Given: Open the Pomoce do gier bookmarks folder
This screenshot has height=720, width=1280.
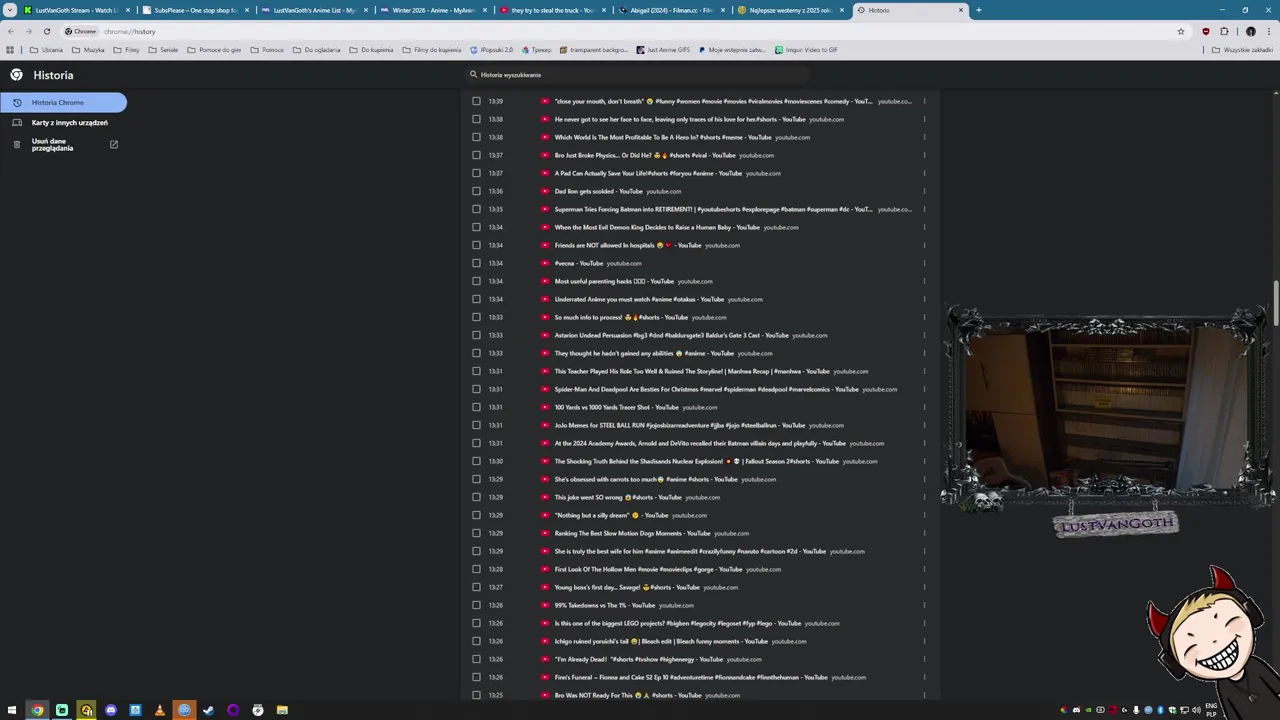Looking at the screenshot, I should click(214, 49).
